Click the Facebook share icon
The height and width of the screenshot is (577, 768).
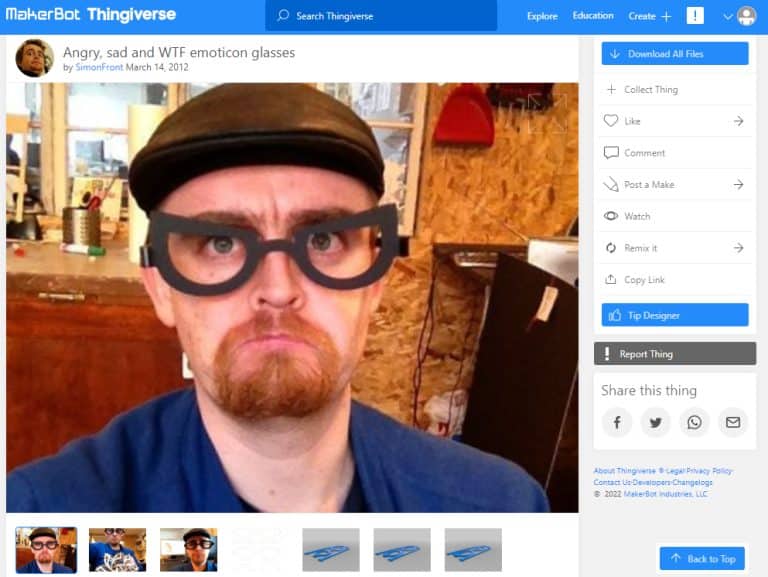point(617,422)
